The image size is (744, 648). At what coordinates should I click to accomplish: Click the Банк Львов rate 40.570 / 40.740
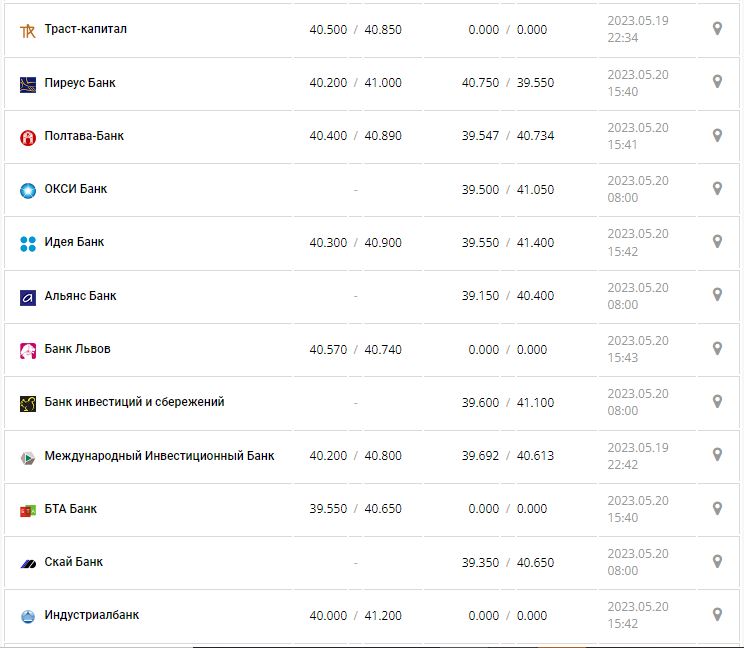[355, 349]
